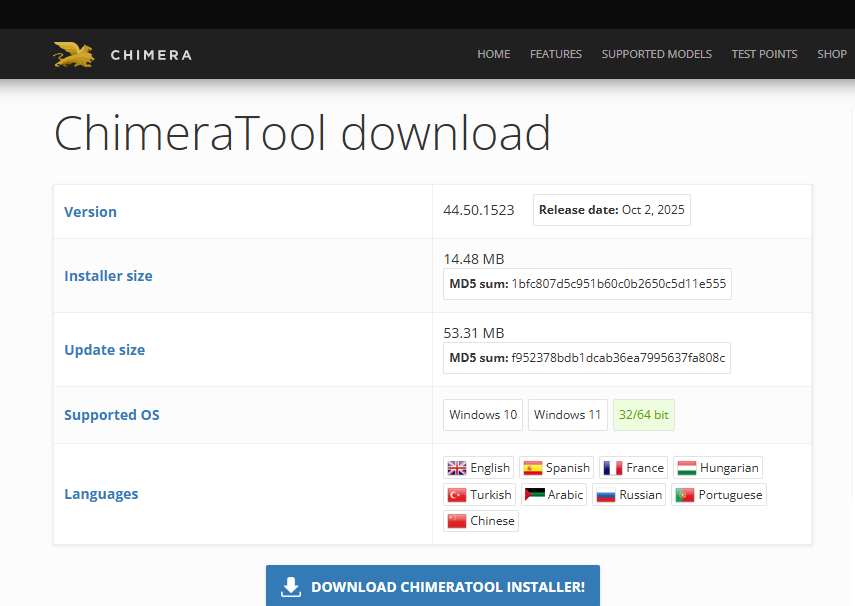Screen dimensions: 855x606
Task: Select the Hungarian flag language icon
Action: tap(687, 467)
